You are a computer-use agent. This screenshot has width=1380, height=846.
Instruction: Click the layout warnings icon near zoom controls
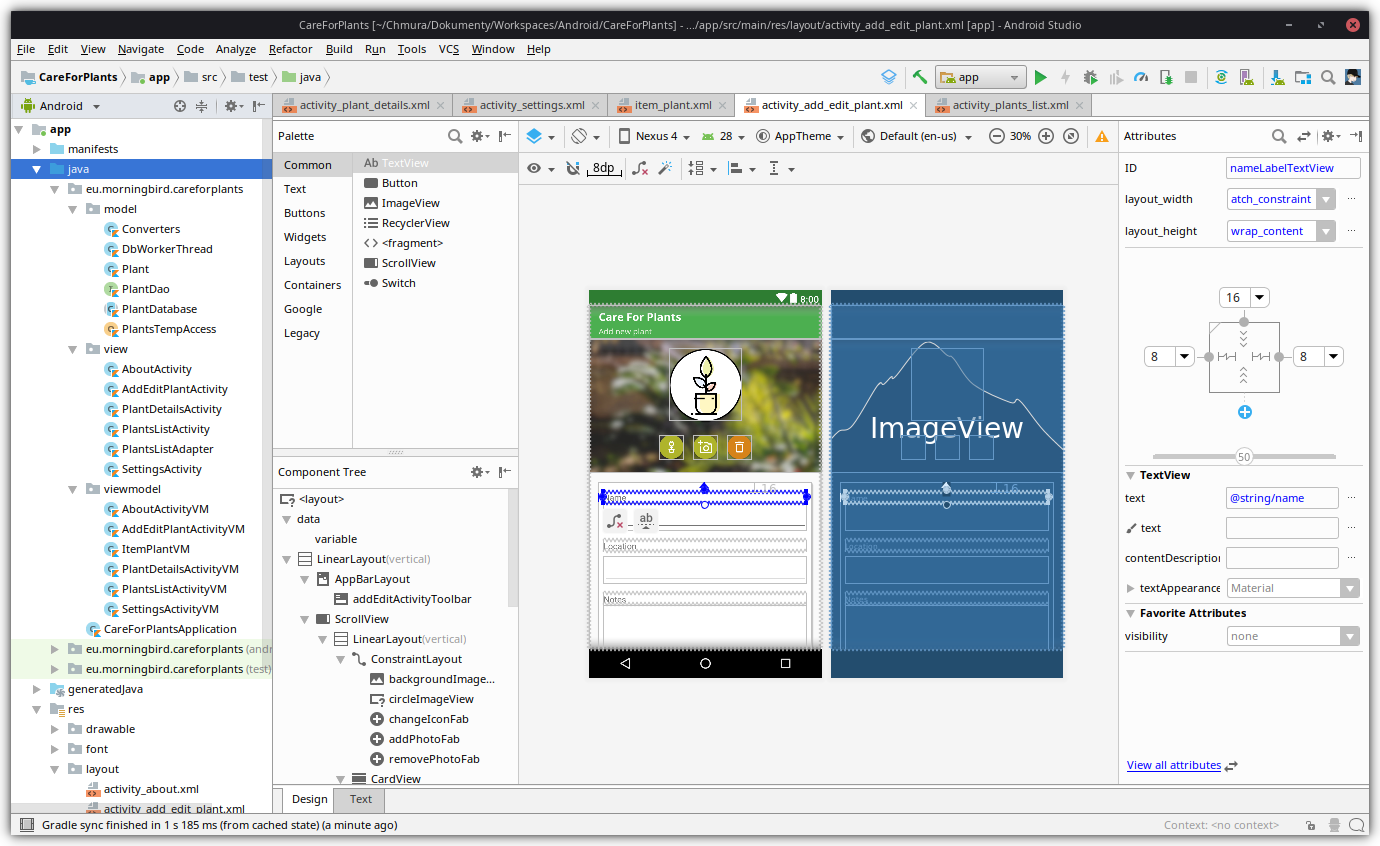coord(1100,136)
